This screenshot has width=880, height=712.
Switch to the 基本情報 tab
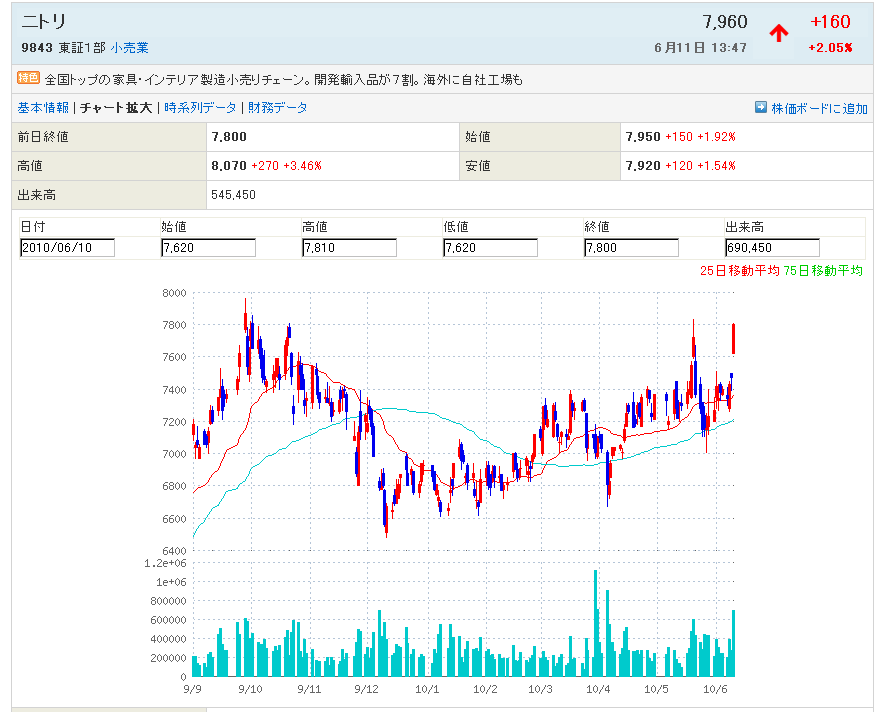tap(43, 107)
